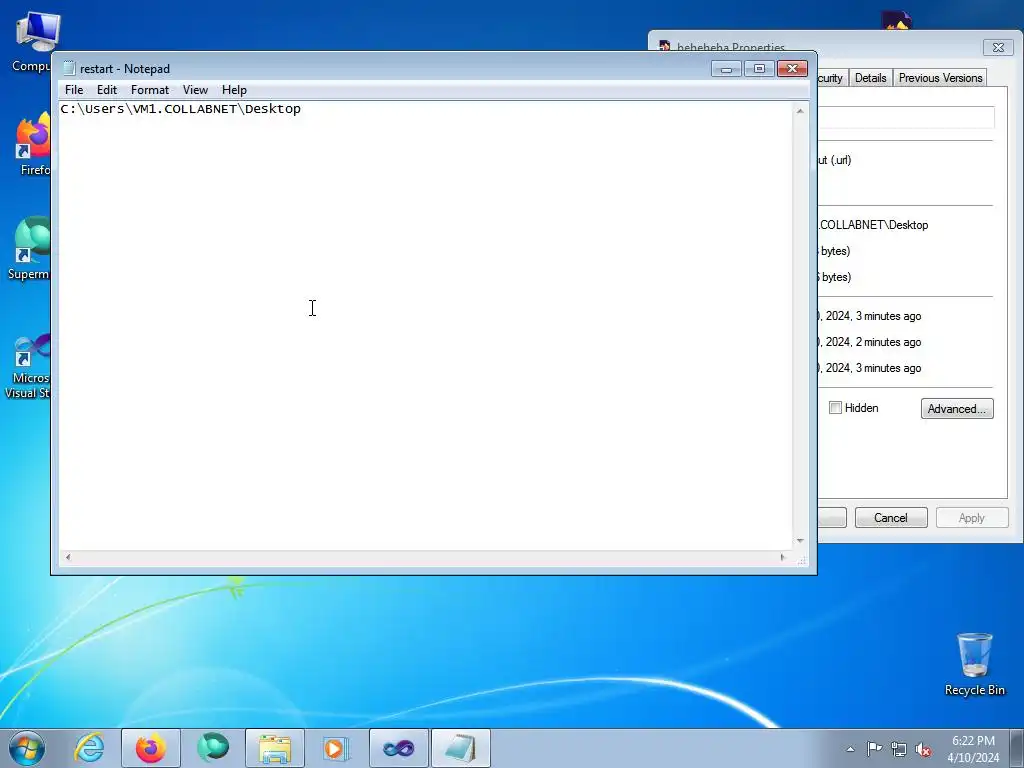Image resolution: width=1024 pixels, height=768 pixels.
Task: Open Windows Explorer from taskbar
Action: [275, 748]
